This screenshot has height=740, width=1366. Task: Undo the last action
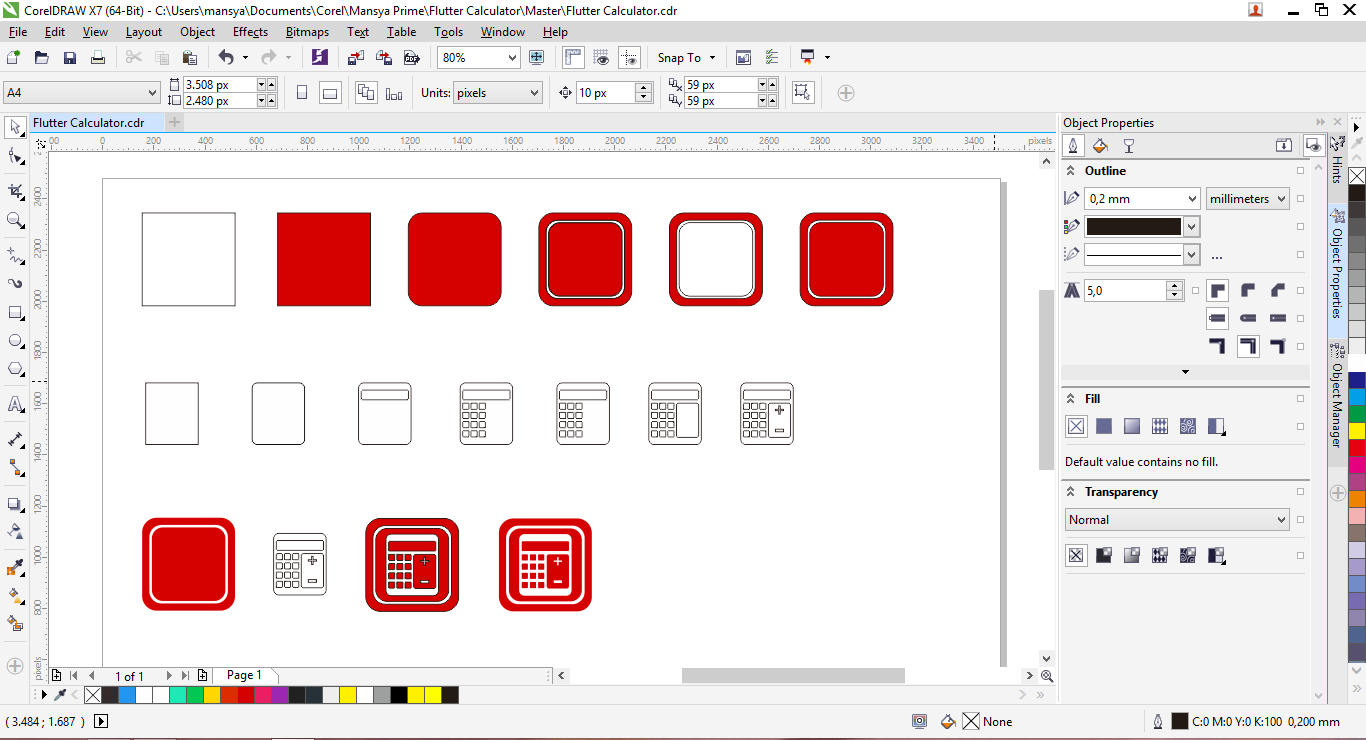tap(226, 58)
